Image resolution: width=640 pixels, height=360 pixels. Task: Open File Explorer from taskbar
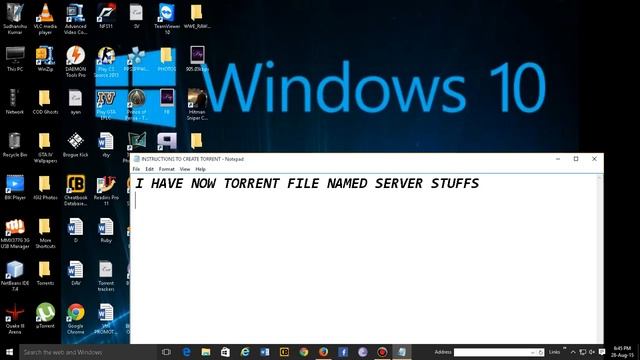[206, 352]
